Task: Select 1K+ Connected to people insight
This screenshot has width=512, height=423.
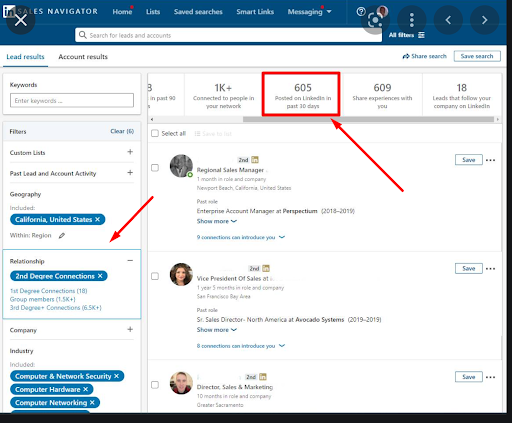Action: pos(223,95)
